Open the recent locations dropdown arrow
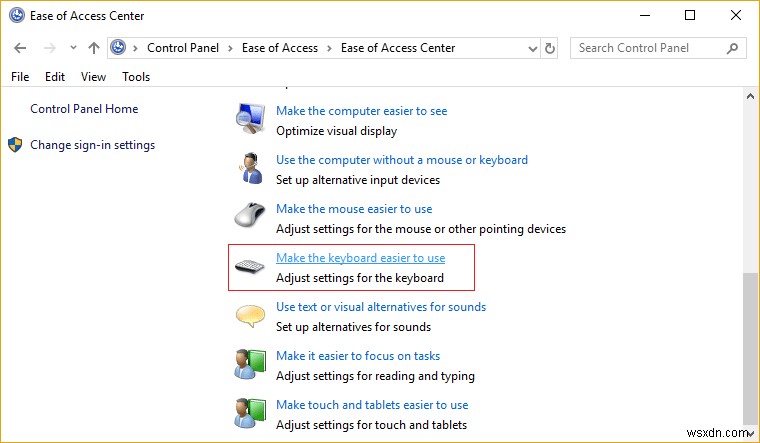 [72, 48]
